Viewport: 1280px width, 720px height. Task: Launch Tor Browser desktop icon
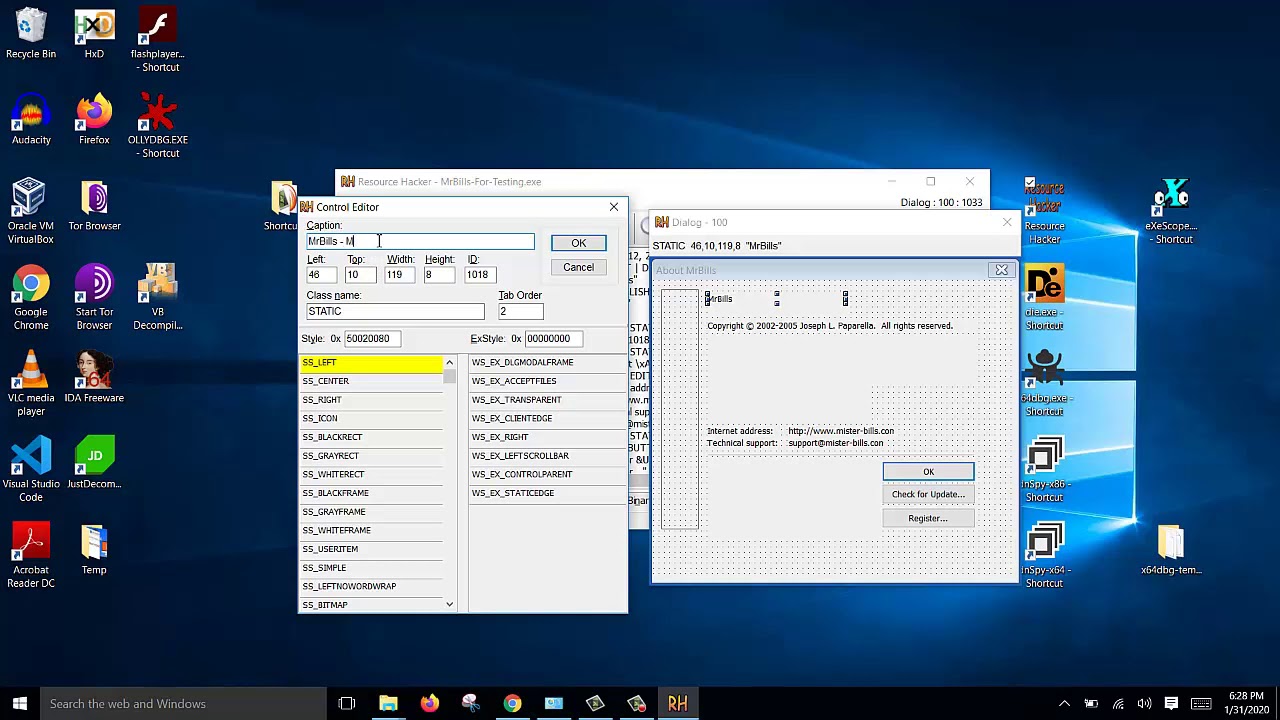coord(94,206)
